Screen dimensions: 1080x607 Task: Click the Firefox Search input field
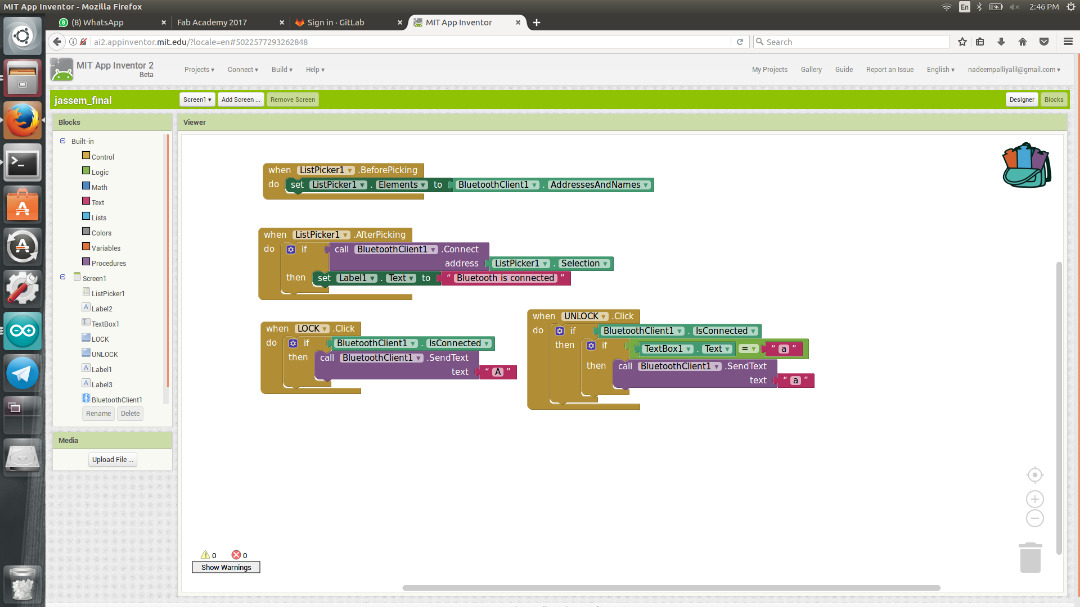click(851, 41)
